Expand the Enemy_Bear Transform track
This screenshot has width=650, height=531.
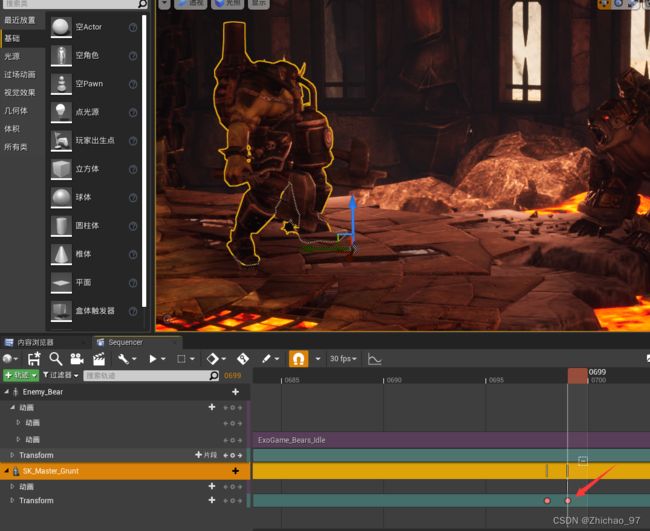coord(12,455)
